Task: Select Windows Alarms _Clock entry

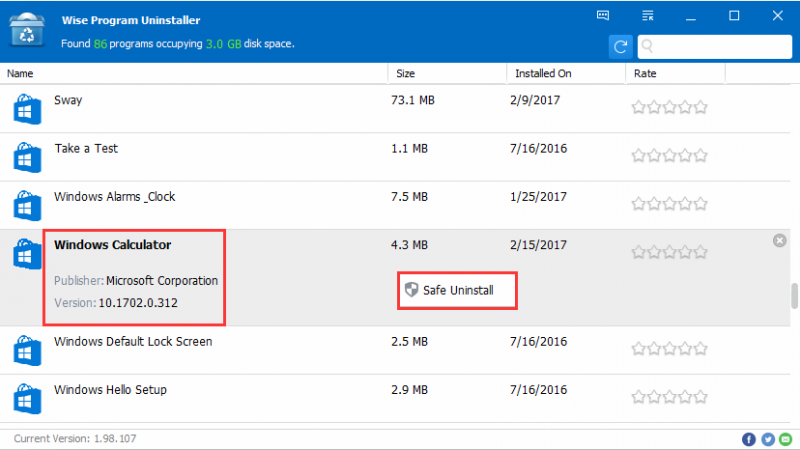Action: click(x=395, y=205)
